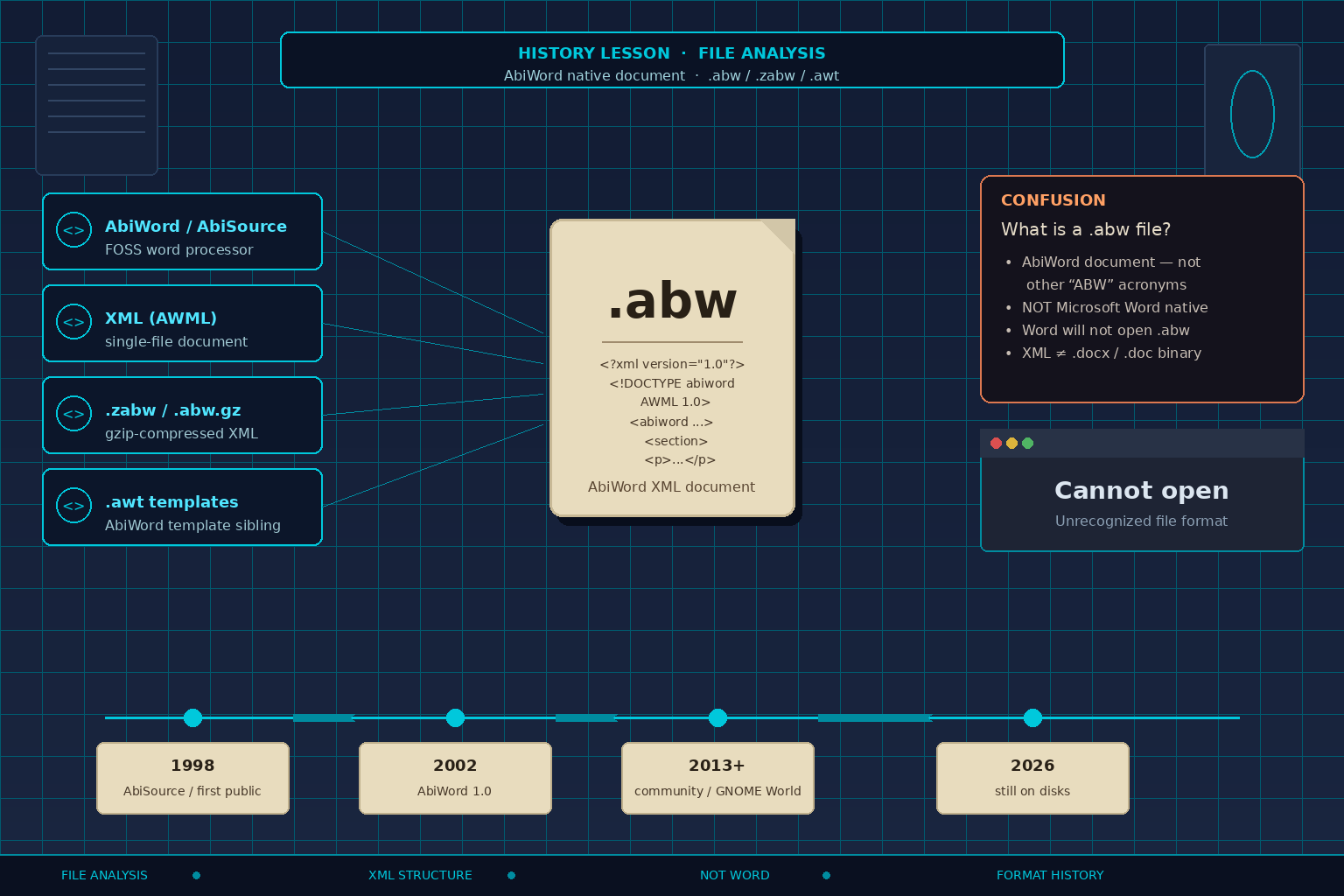Jump to the 2026 timeline marker dot
This screenshot has height=896, width=1344.
pos(1032,717)
